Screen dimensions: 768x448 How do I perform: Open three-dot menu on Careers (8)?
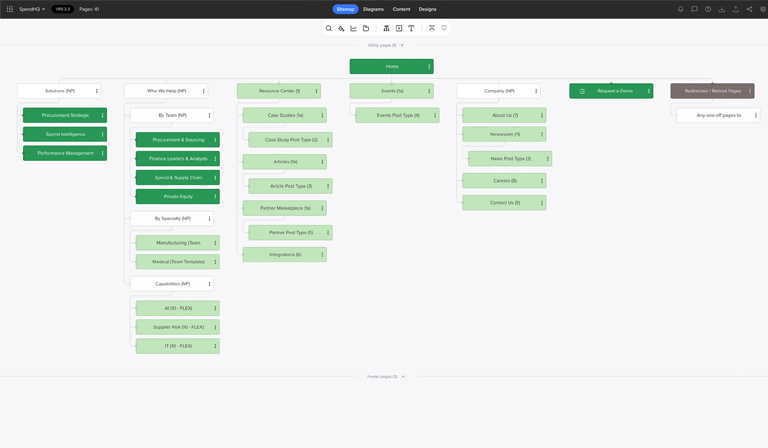coord(542,181)
